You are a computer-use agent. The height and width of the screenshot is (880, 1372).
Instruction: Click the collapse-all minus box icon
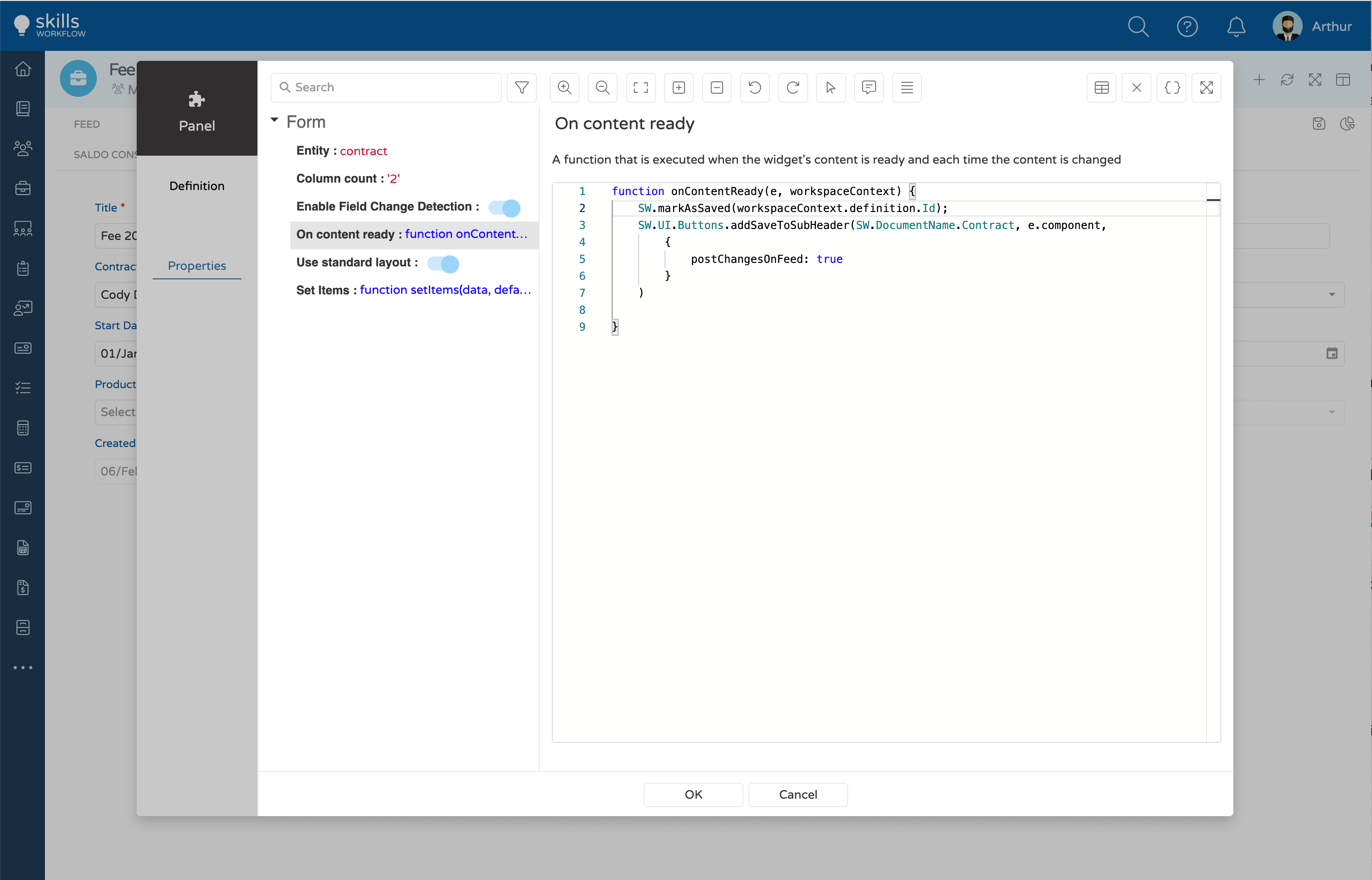(x=716, y=87)
